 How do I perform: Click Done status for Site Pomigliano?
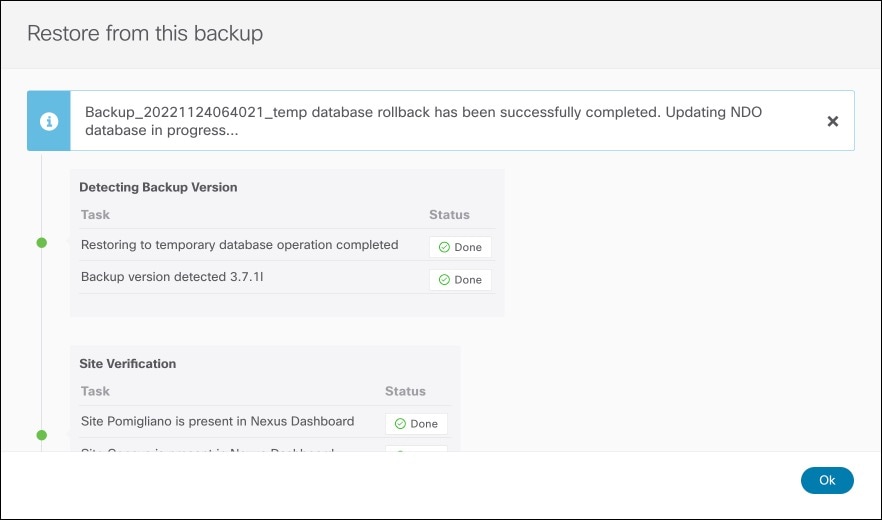[416, 424]
